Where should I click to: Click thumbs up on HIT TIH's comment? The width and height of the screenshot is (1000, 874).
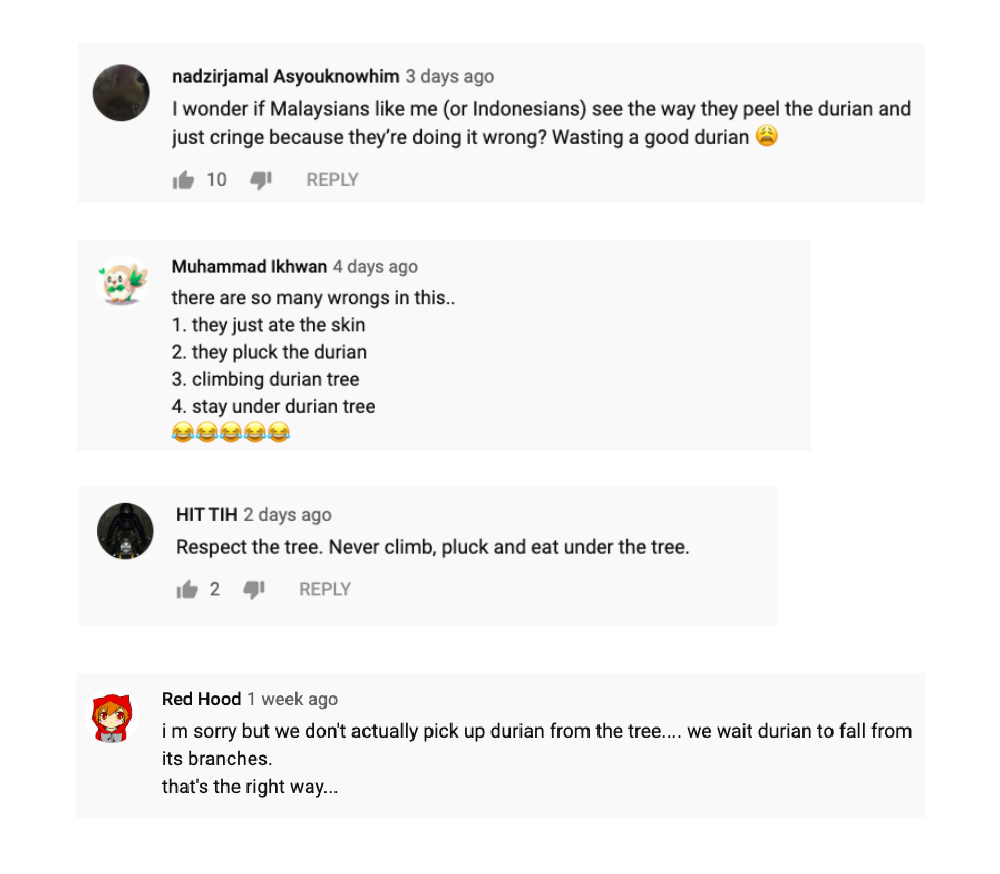click(187, 590)
